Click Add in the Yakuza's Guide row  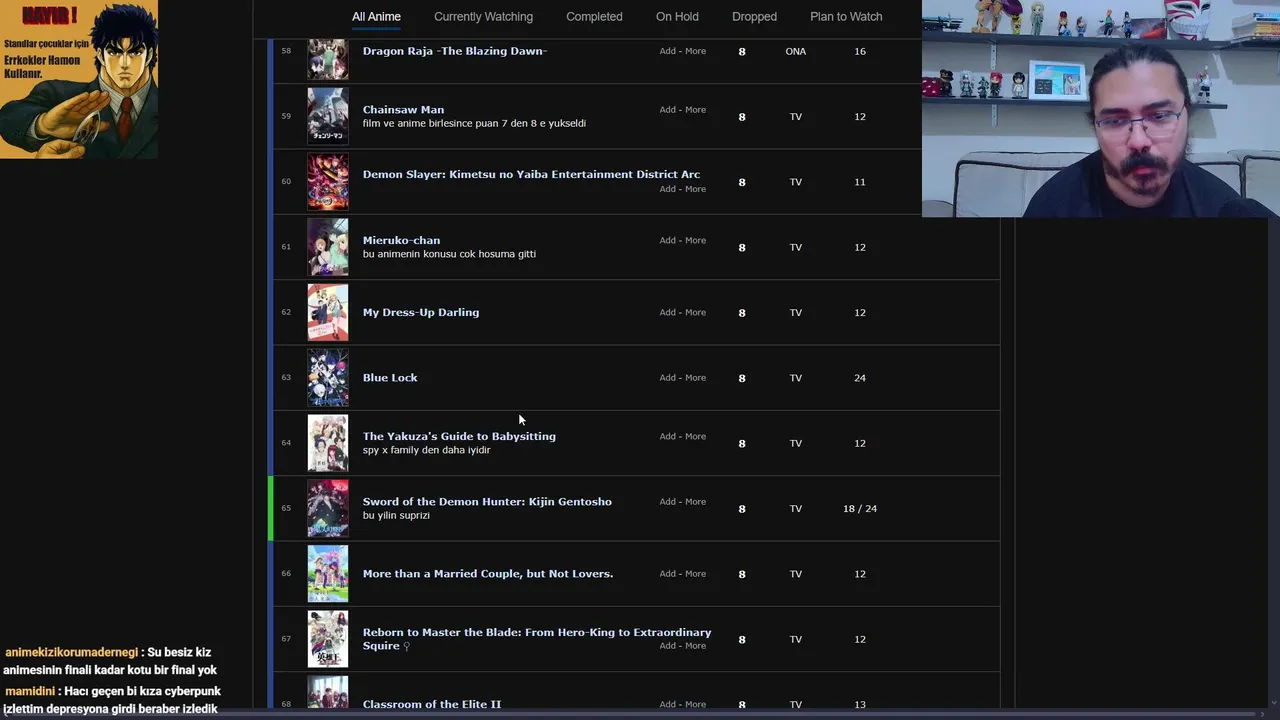pos(667,436)
